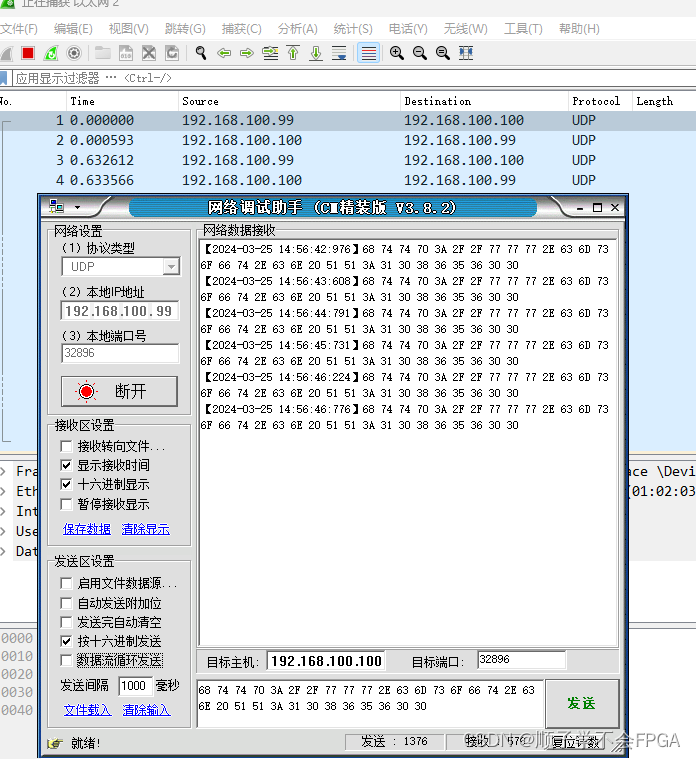Go back in packet history
The height and width of the screenshot is (759, 696).
click(224, 53)
